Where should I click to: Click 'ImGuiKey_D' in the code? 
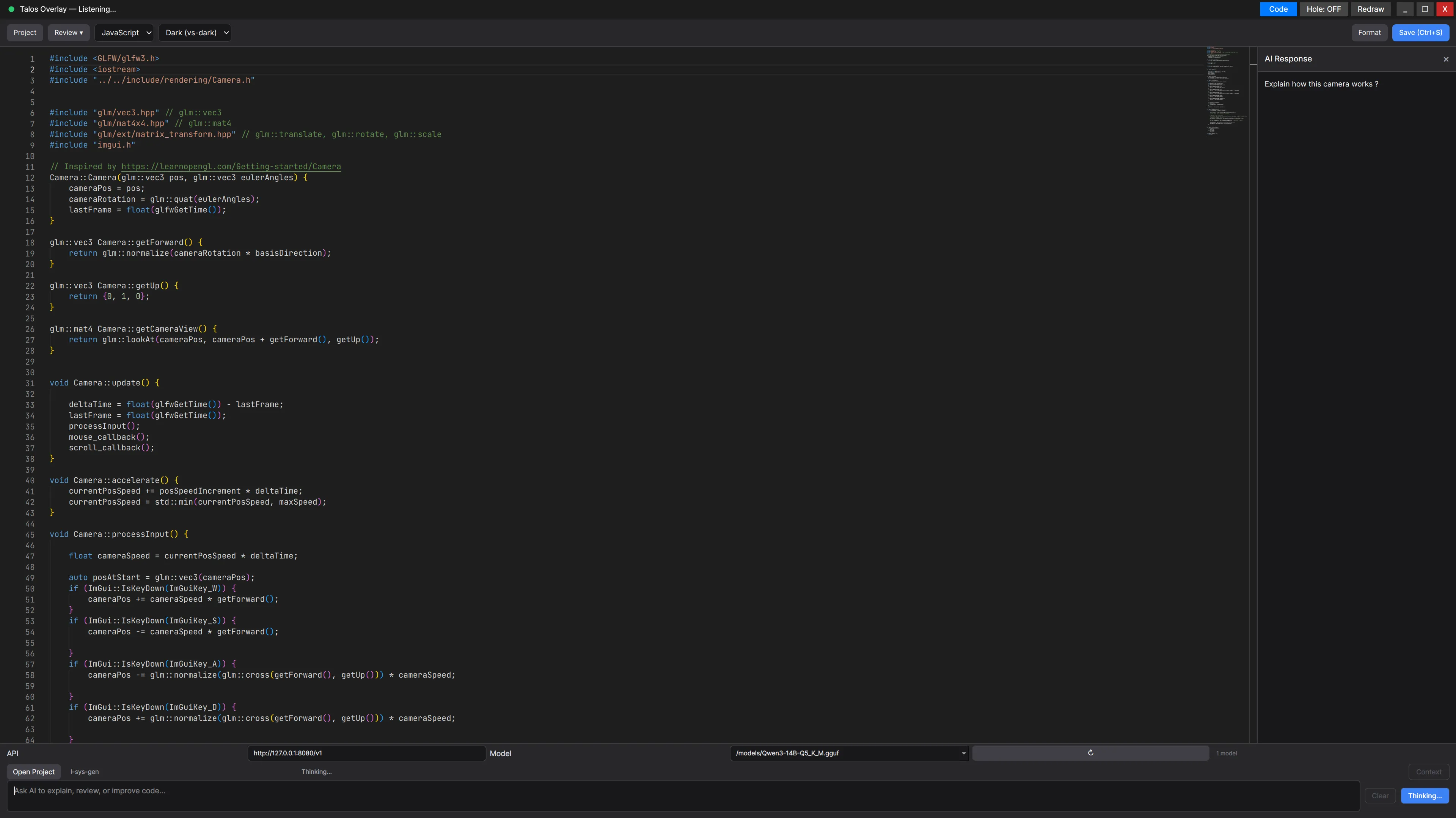click(193, 707)
